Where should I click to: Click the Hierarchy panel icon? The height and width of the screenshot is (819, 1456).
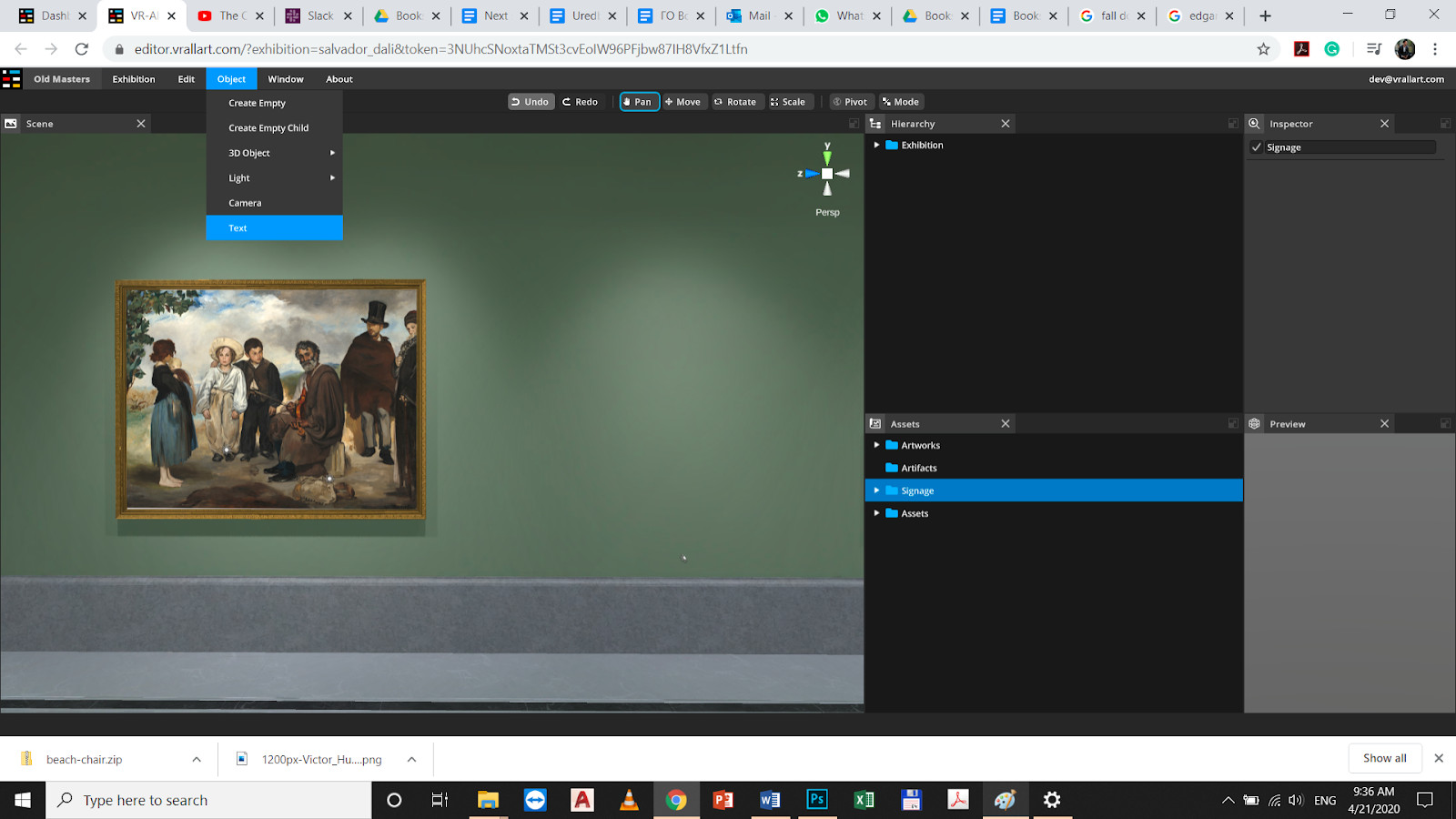875,124
